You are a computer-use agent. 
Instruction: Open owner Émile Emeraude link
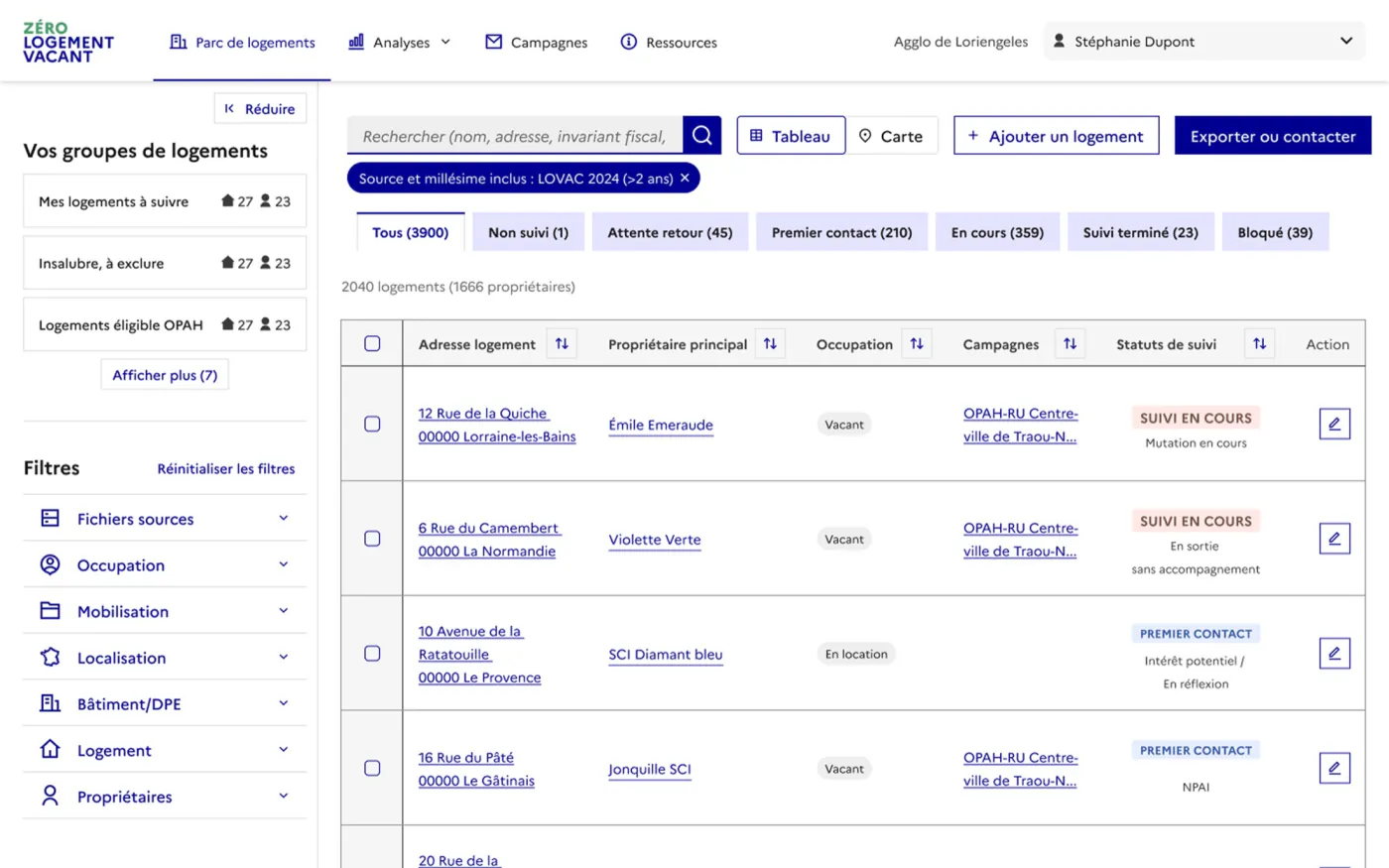click(x=661, y=425)
